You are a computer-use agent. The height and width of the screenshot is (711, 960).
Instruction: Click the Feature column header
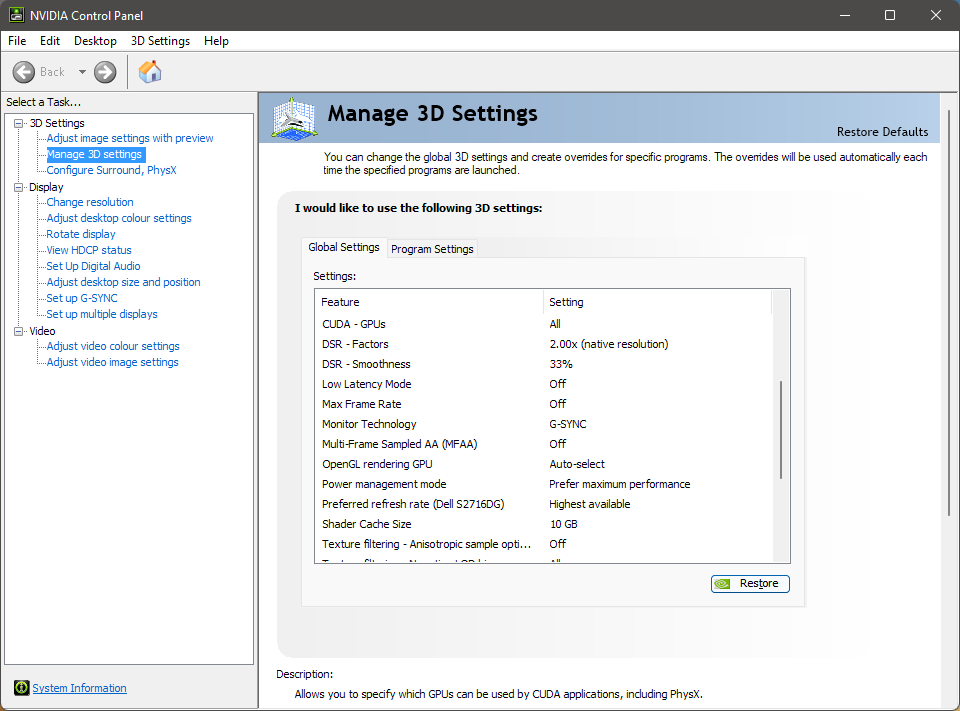tap(429, 302)
